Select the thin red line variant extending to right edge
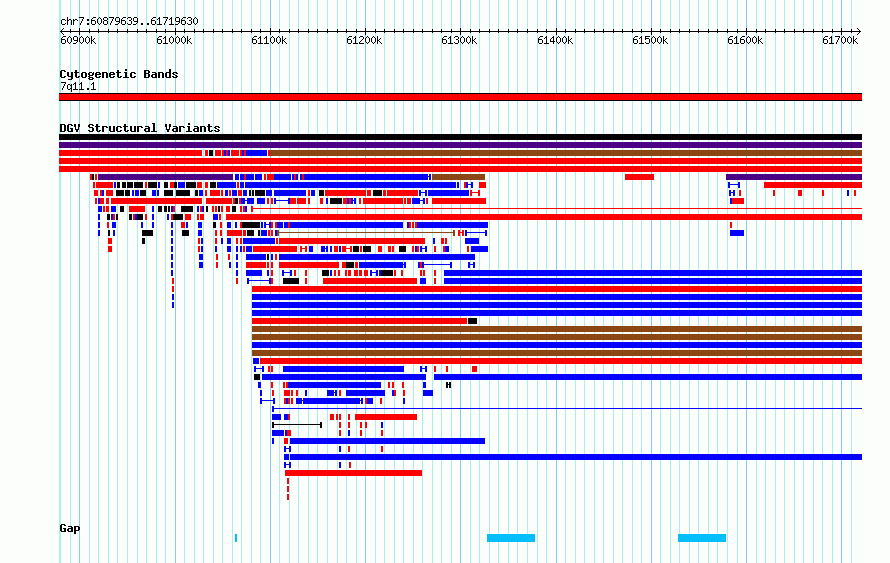The width and height of the screenshot is (890, 563). tap(557, 209)
